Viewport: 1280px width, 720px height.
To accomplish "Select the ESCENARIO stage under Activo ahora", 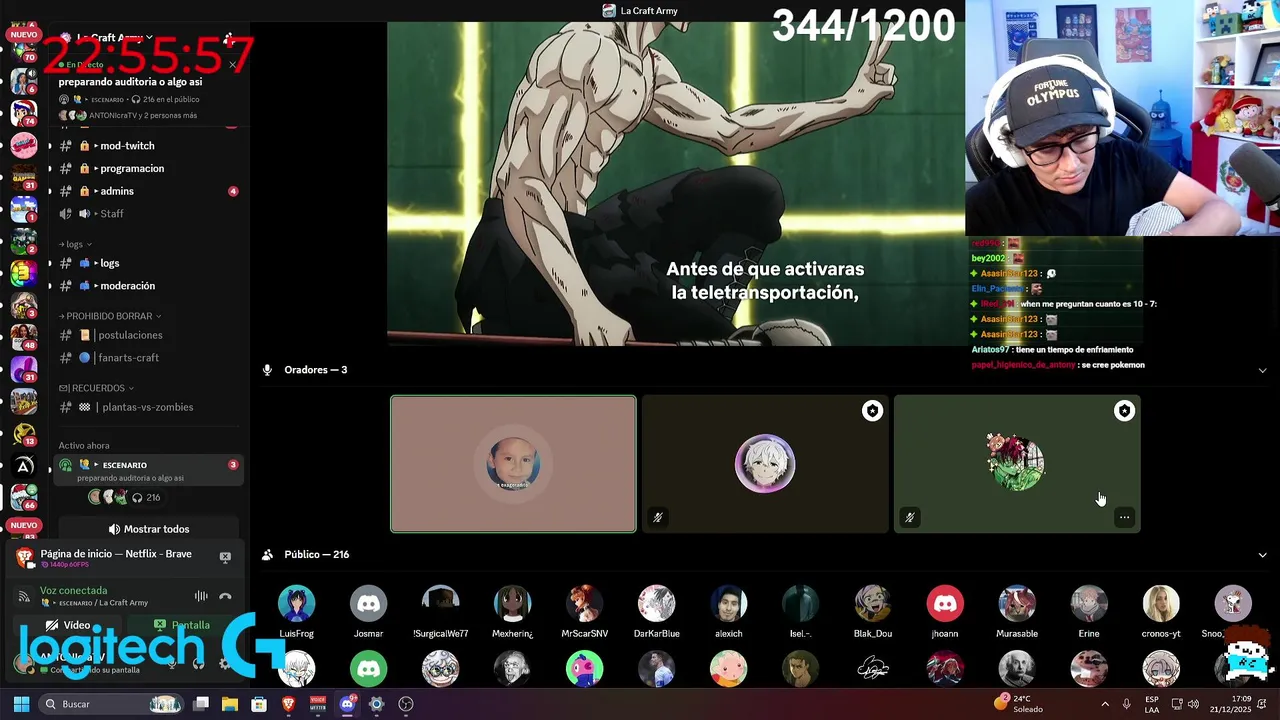I will tap(148, 471).
